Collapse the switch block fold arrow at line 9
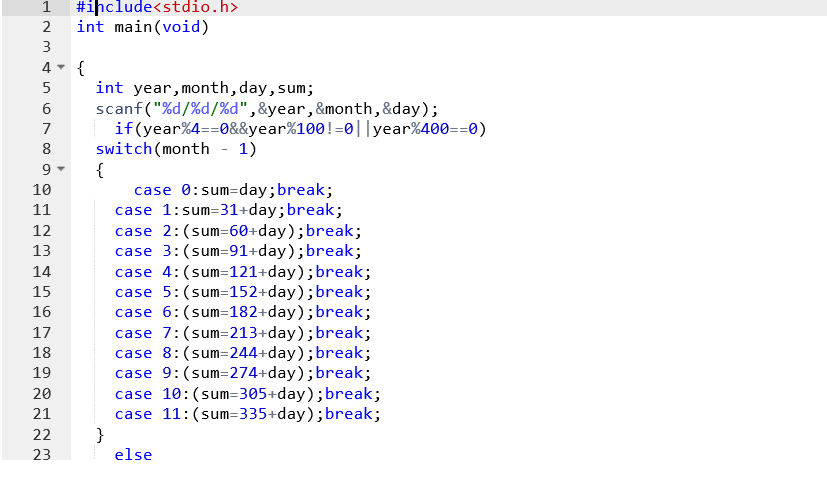 [x=61, y=169]
